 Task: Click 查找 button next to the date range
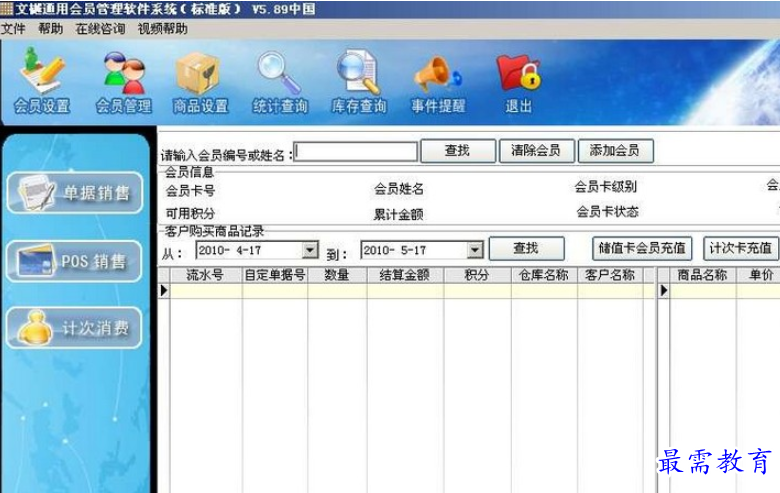pos(526,248)
